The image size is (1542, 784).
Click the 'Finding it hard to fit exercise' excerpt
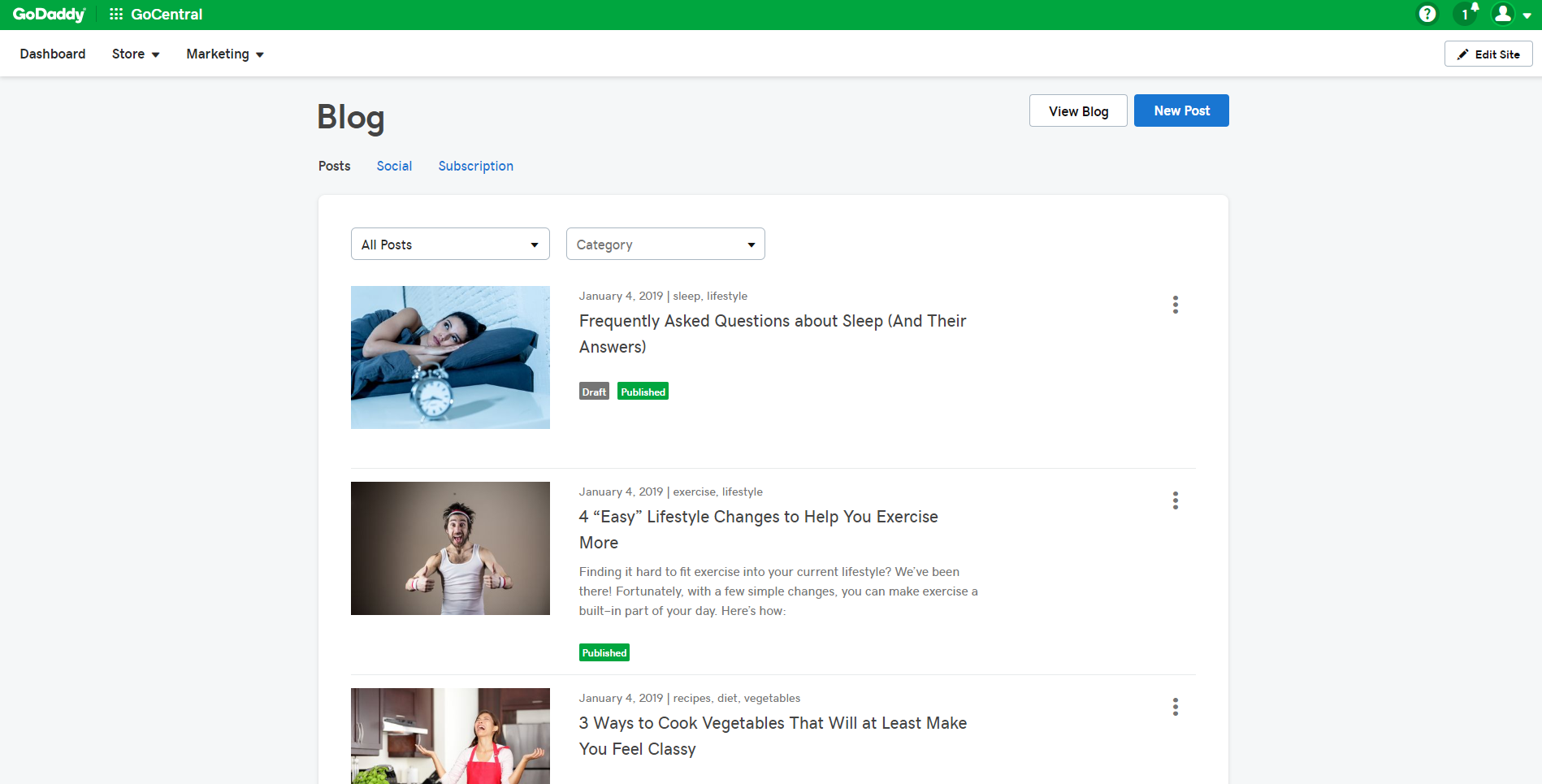tap(778, 591)
